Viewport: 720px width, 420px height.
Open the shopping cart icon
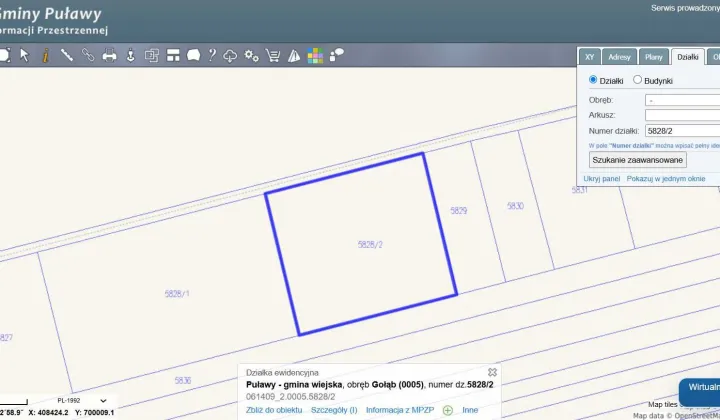pos(273,56)
